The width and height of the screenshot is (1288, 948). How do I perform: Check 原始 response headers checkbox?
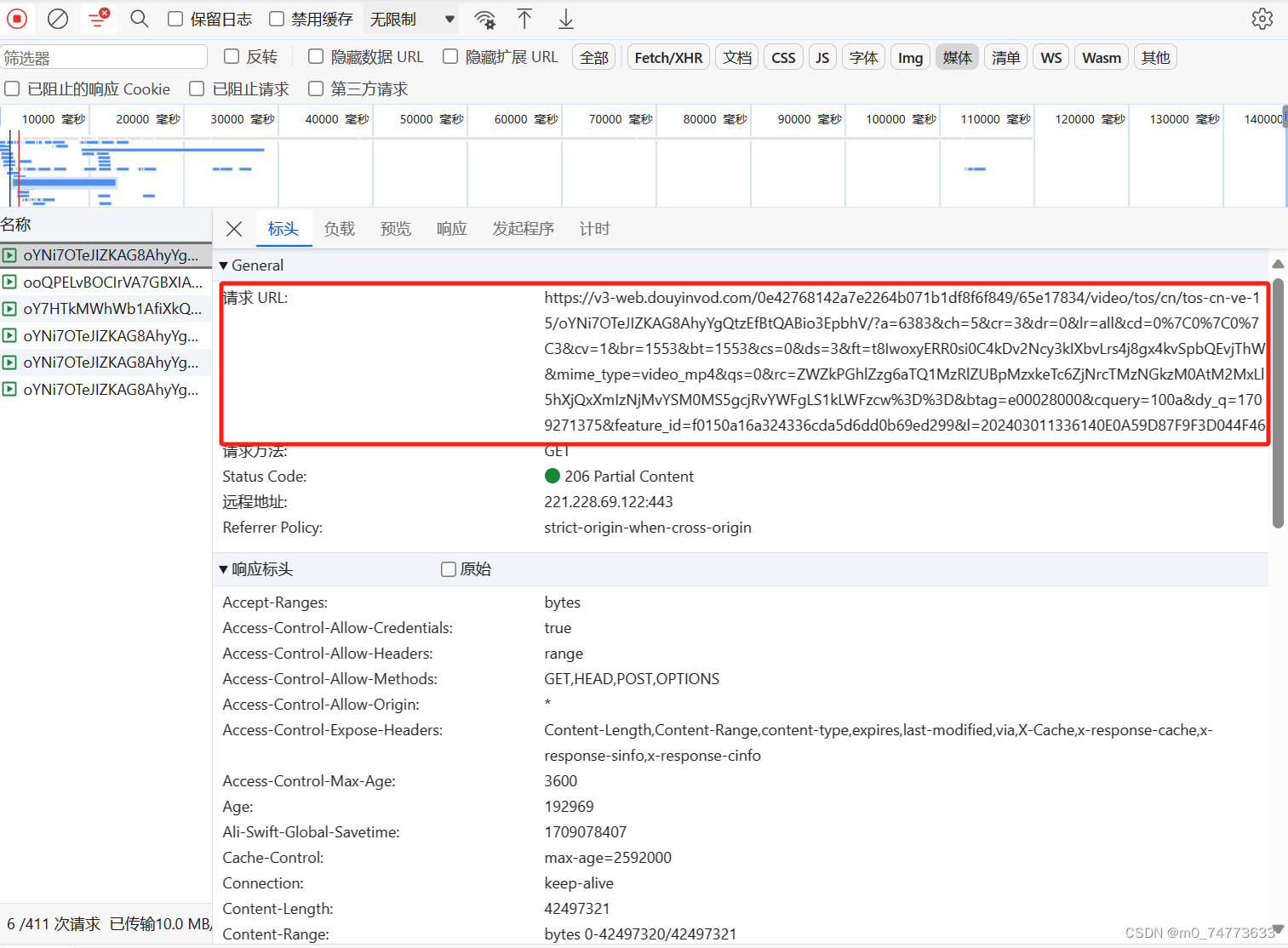click(x=449, y=569)
